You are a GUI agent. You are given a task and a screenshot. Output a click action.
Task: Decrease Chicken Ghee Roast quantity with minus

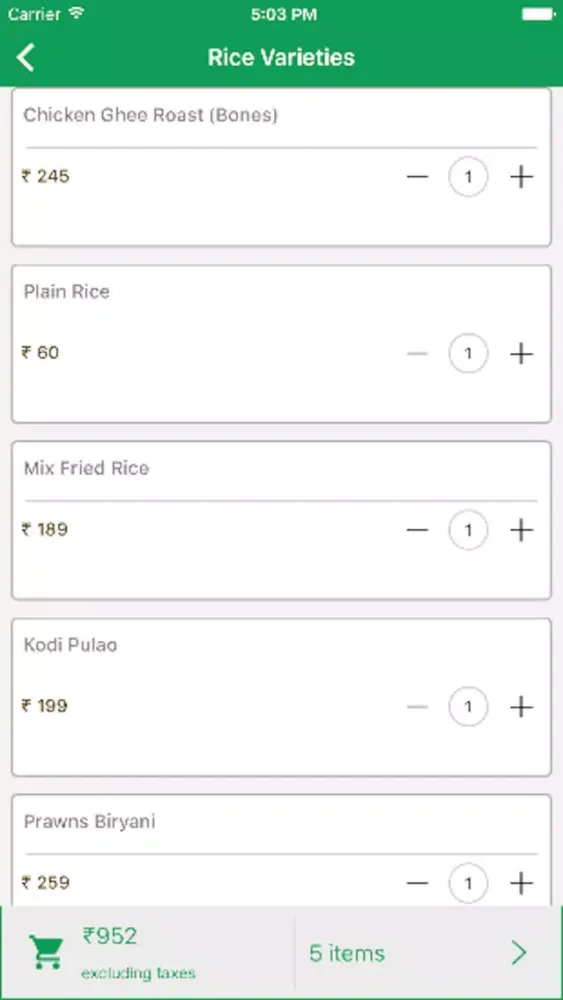point(417,177)
